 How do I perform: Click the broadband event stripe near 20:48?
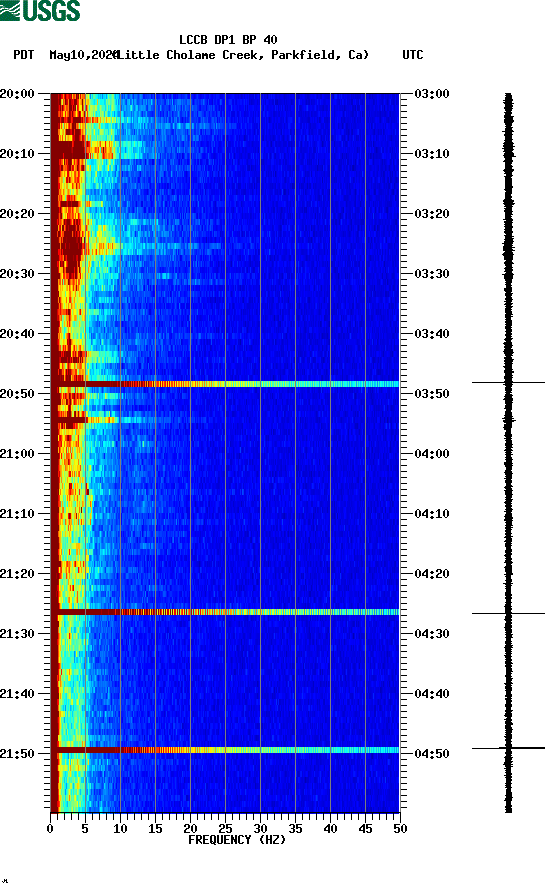(x=225, y=384)
